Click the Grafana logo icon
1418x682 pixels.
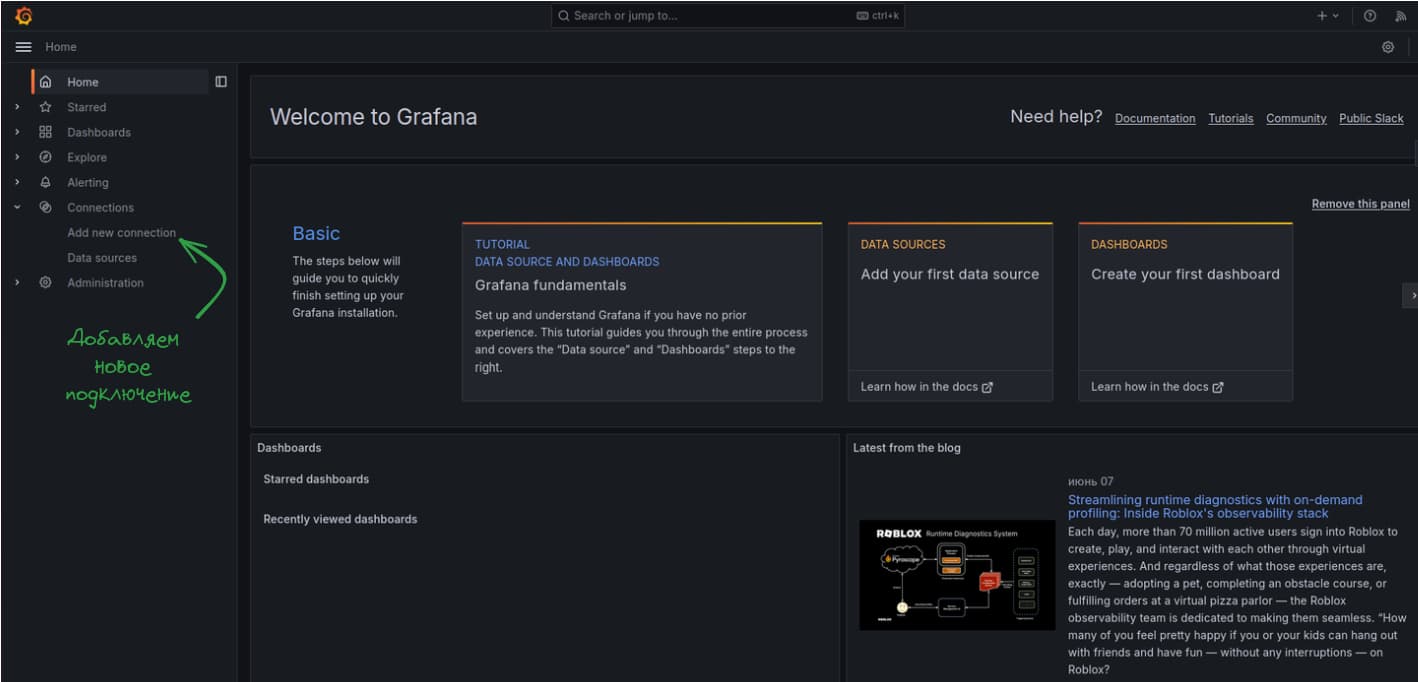pyautogui.click(x=24, y=15)
